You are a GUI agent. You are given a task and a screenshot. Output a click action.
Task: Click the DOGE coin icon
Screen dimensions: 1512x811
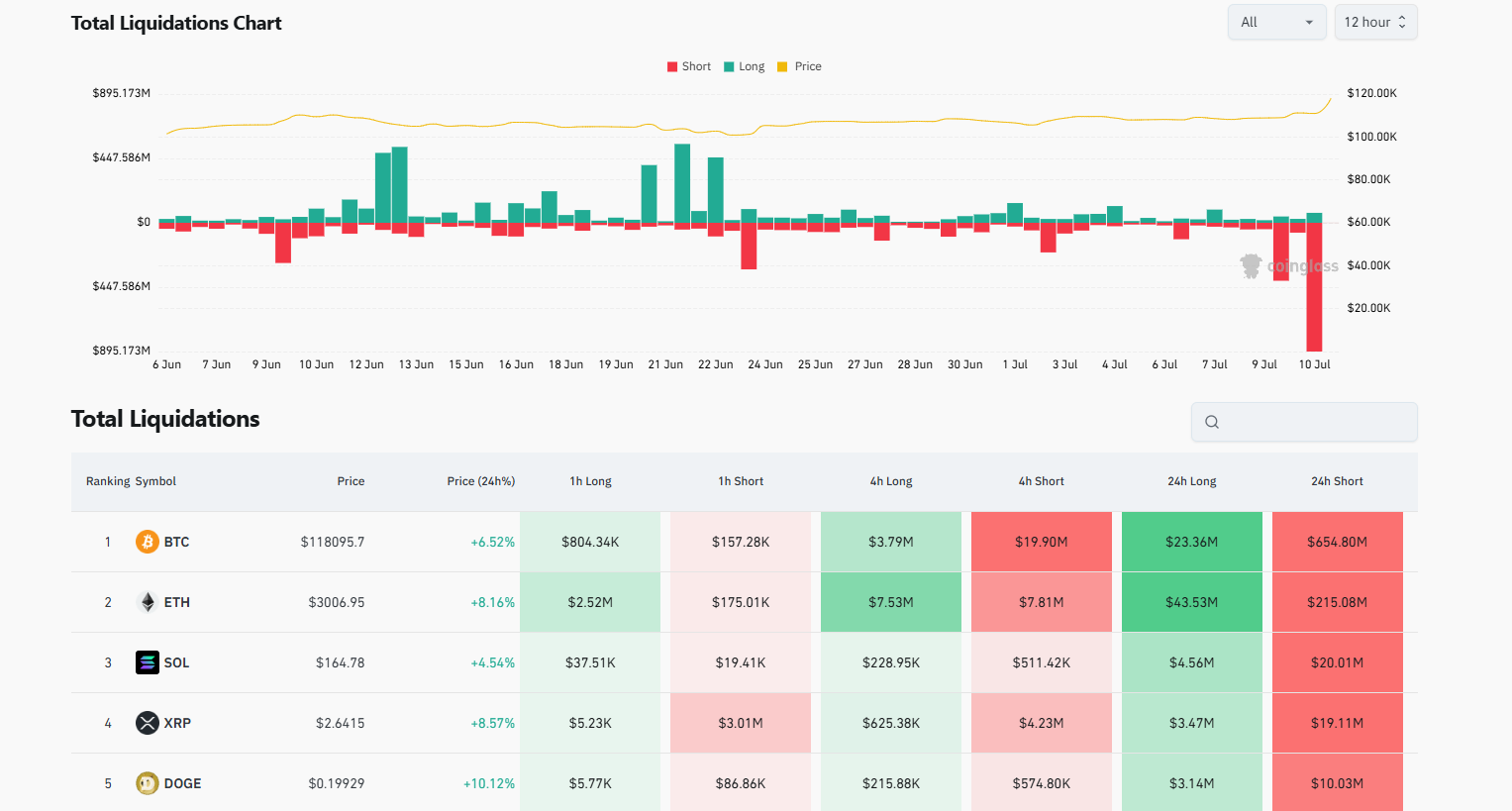(148, 783)
